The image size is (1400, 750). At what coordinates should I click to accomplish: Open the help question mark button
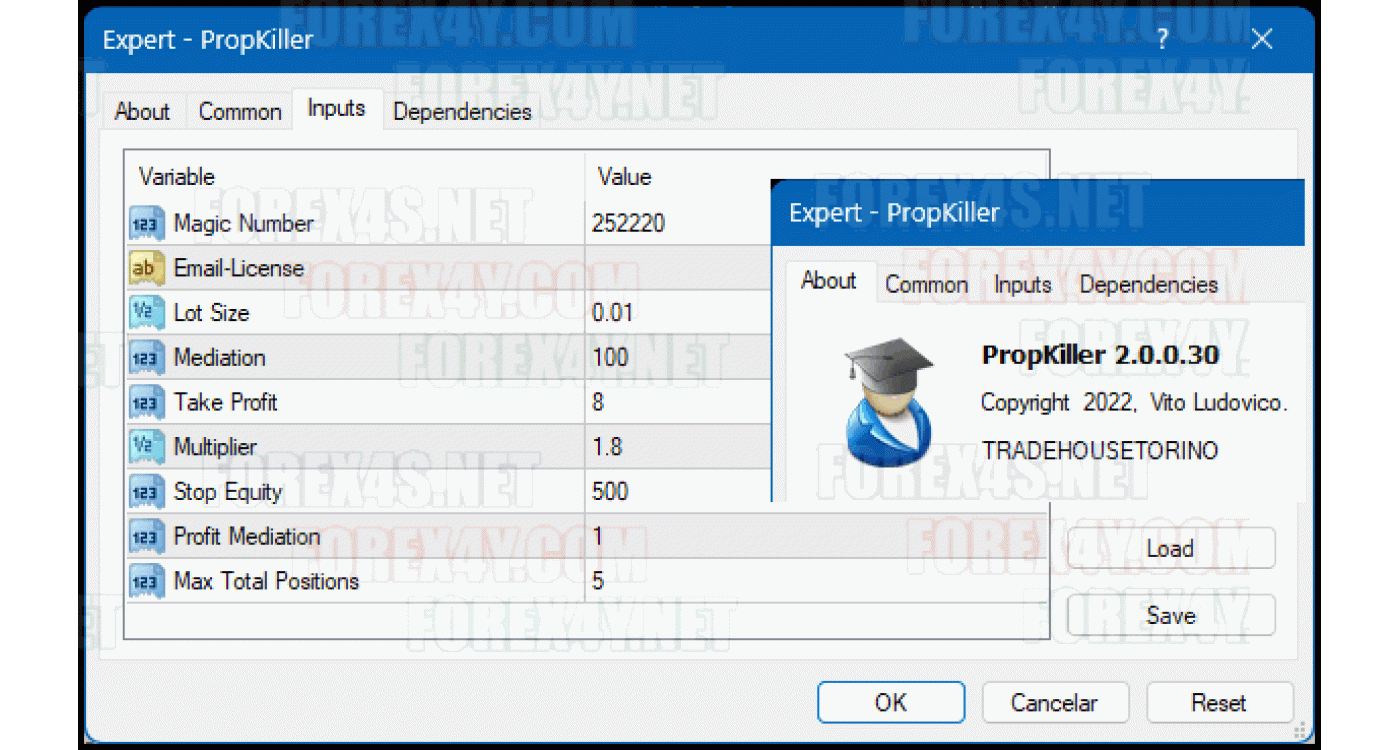tap(1162, 40)
